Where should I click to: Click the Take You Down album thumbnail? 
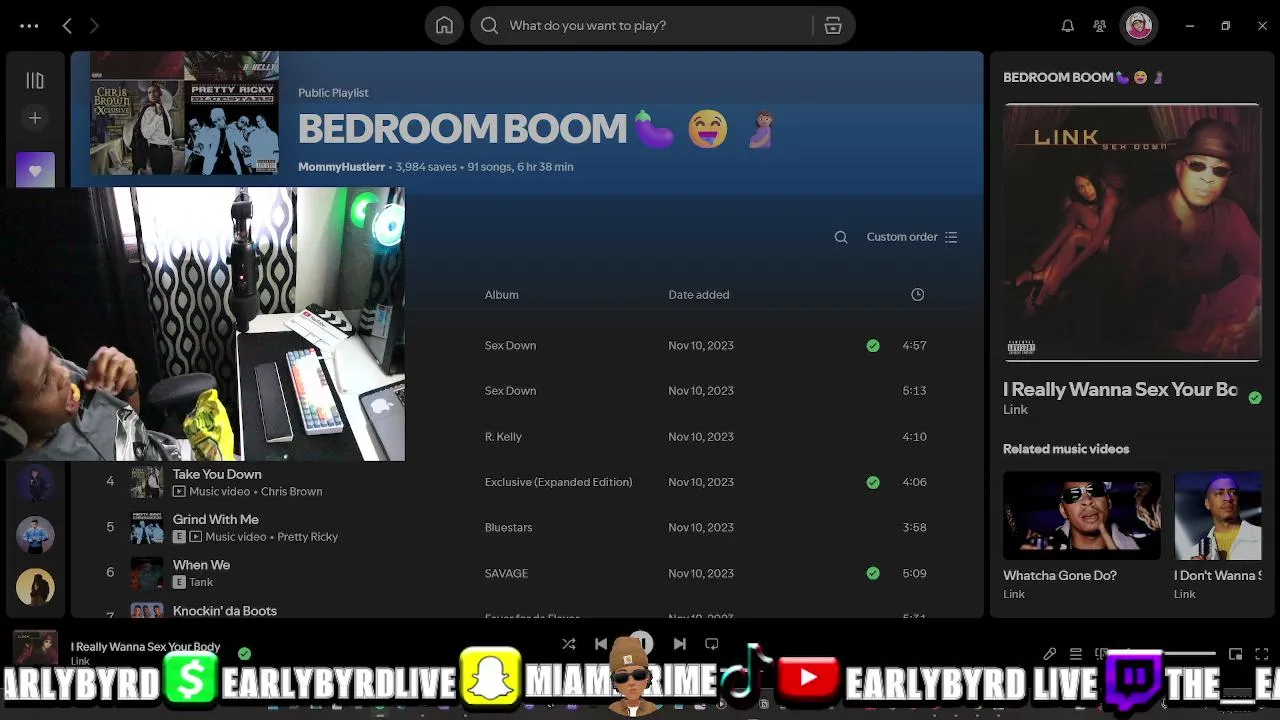click(x=147, y=482)
